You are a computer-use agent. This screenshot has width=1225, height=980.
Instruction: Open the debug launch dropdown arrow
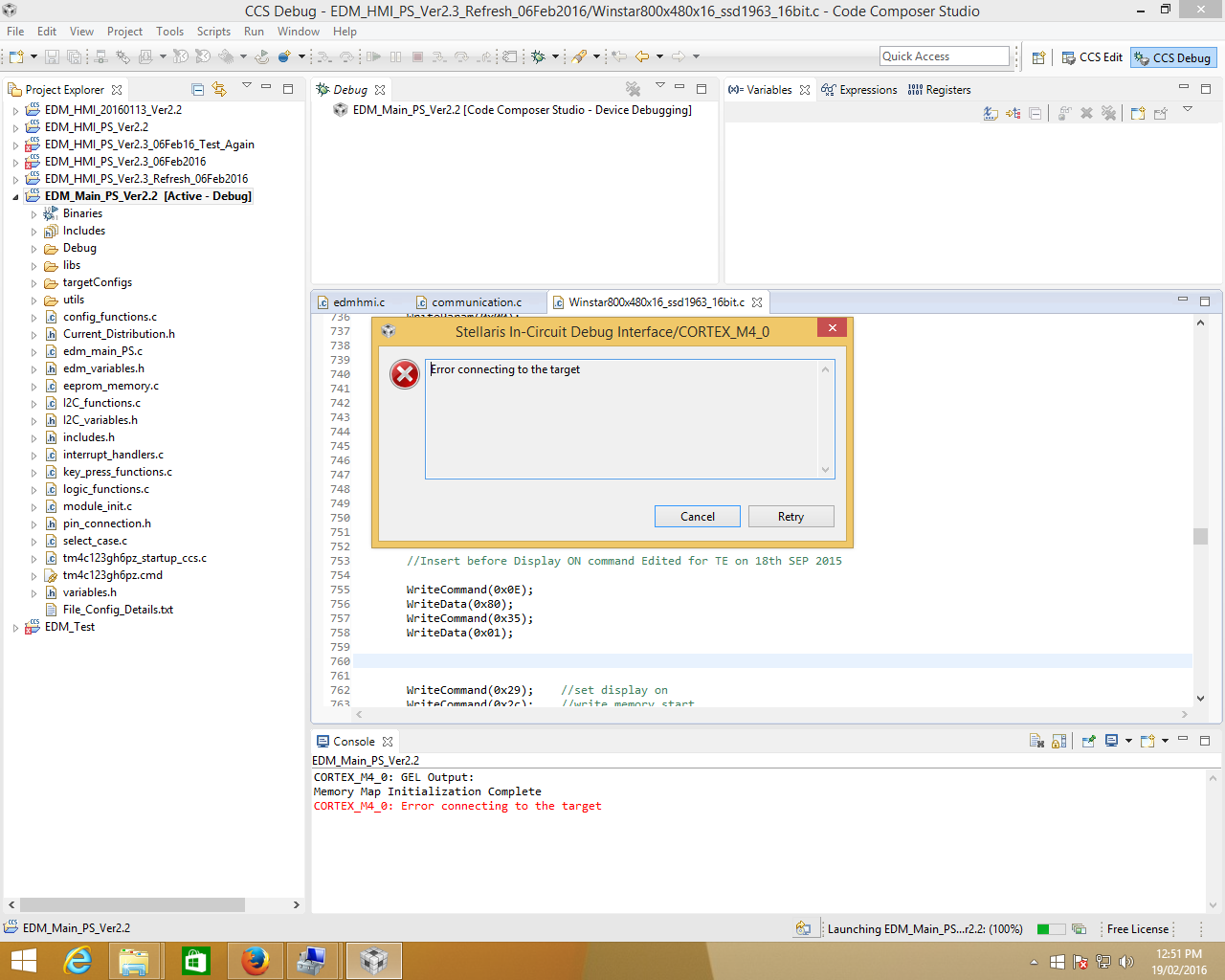coord(555,57)
